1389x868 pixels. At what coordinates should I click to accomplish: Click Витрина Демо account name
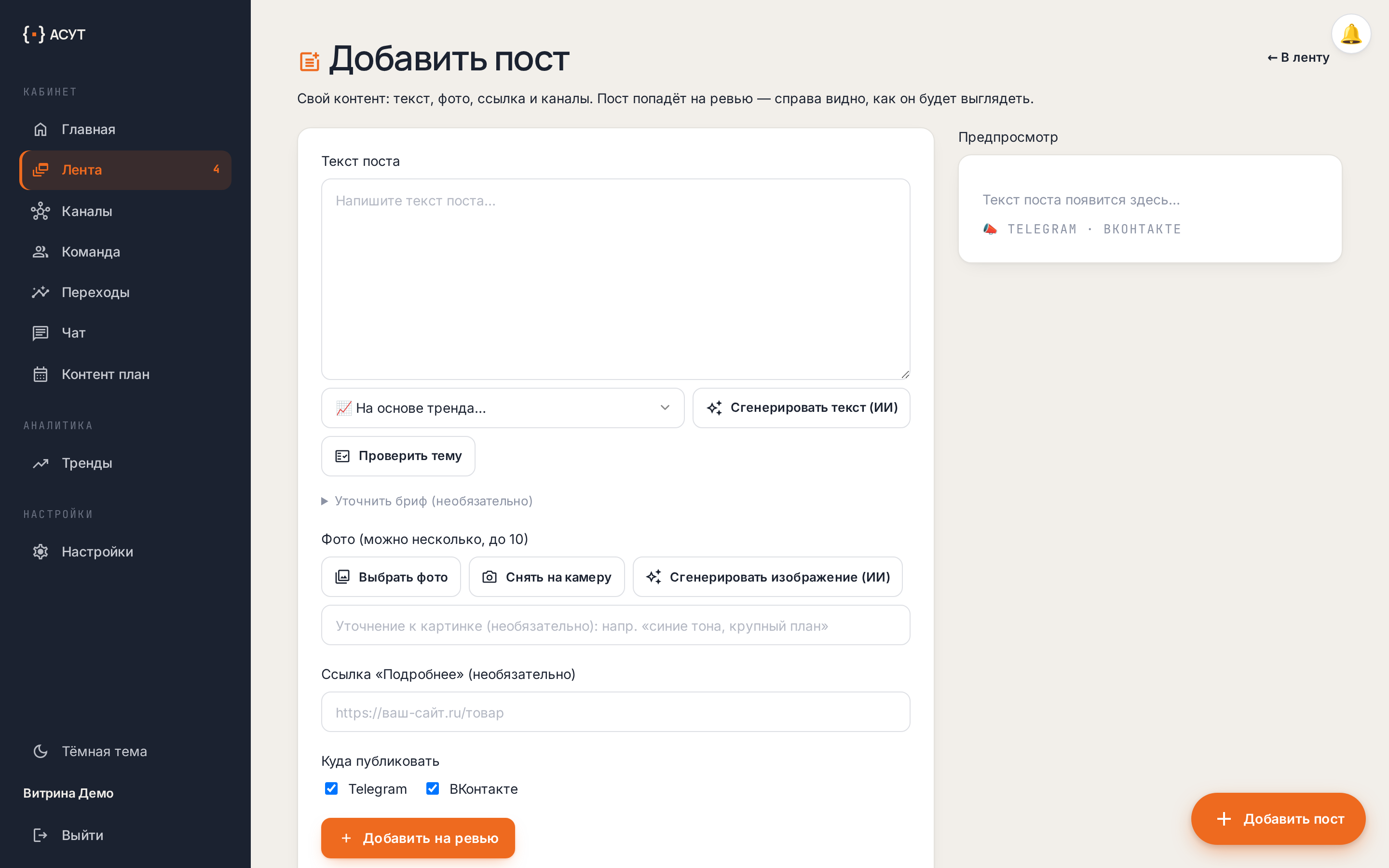coord(68,793)
